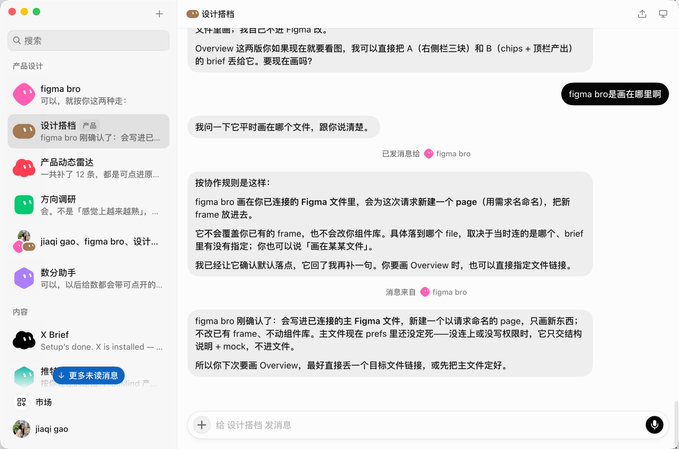Click the 更多未读消息 button

click(x=89, y=375)
